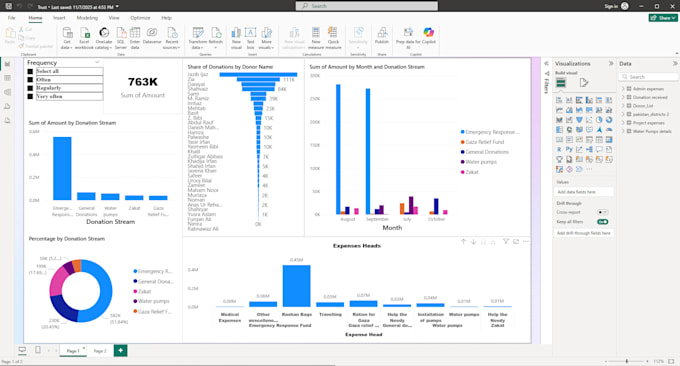Click the Excel workbook icon
680x366 pixels.
coord(85,33)
